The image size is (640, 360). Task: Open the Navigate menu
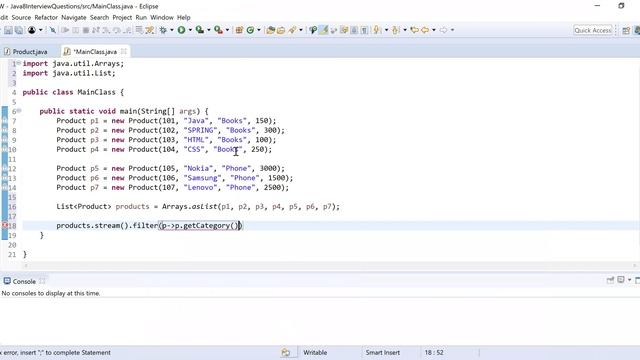(73, 18)
